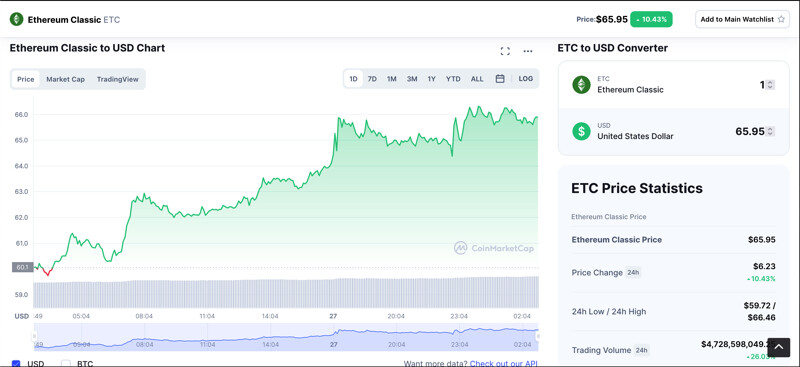Open fullscreen chart view icon

point(505,51)
